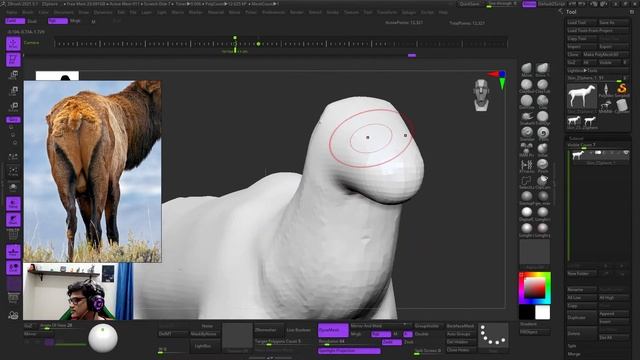The height and width of the screenshot is (360, 640).
Task: Toggle Live Boolean mode
Action: tap(298, 330)
